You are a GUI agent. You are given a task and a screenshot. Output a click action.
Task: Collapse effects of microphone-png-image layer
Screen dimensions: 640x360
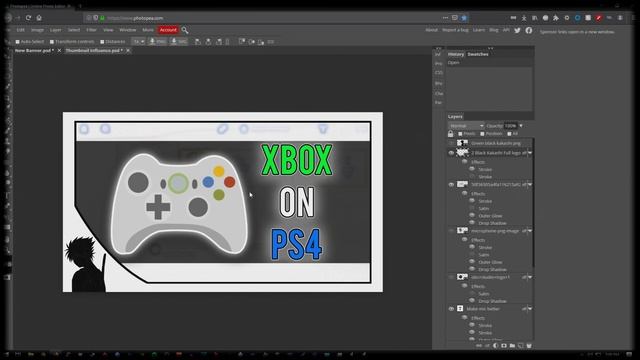click(x=530, y=231)
